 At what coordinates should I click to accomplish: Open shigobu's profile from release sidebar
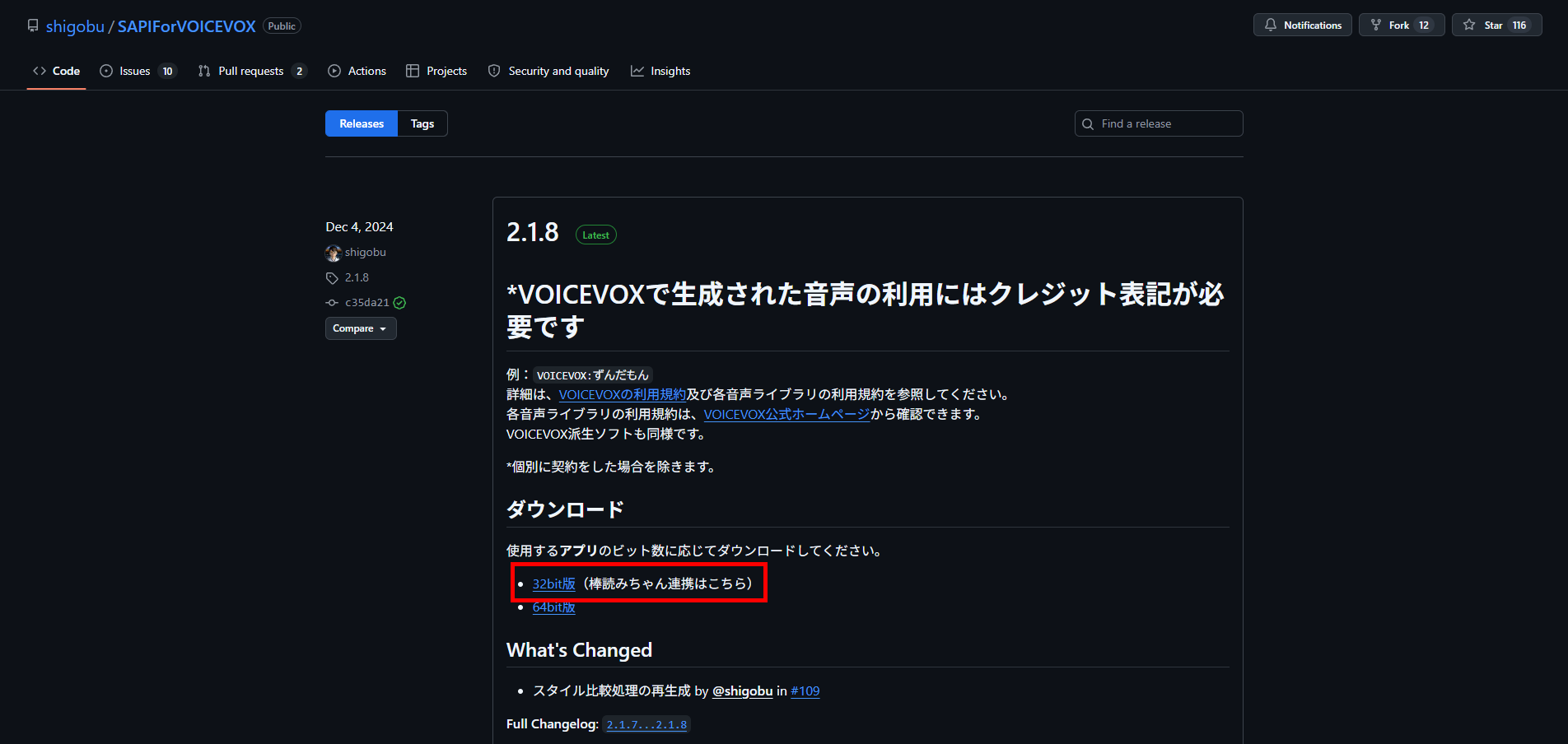(366, 253)
